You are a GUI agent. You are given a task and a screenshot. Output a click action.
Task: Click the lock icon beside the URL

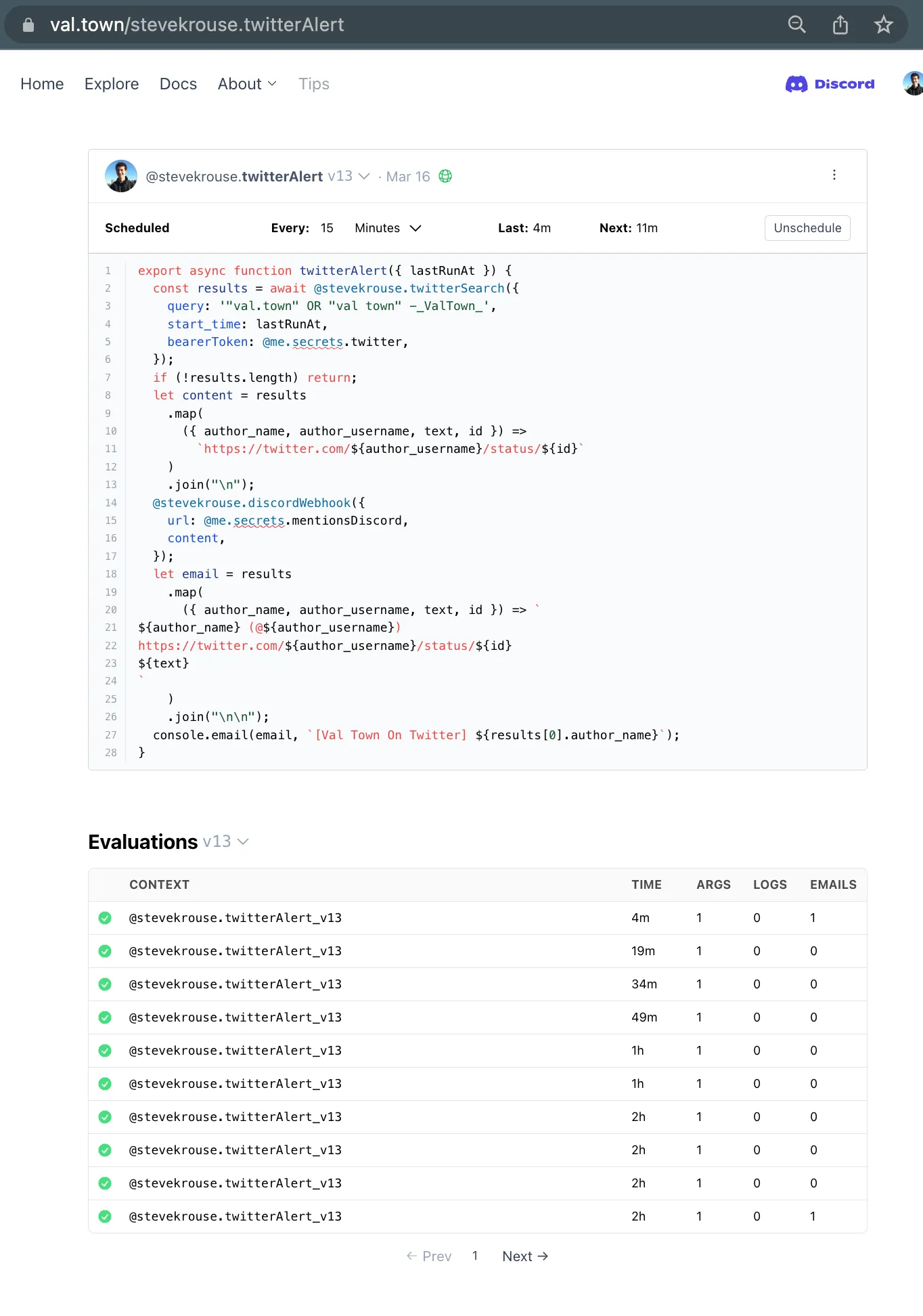coord(28,25)
